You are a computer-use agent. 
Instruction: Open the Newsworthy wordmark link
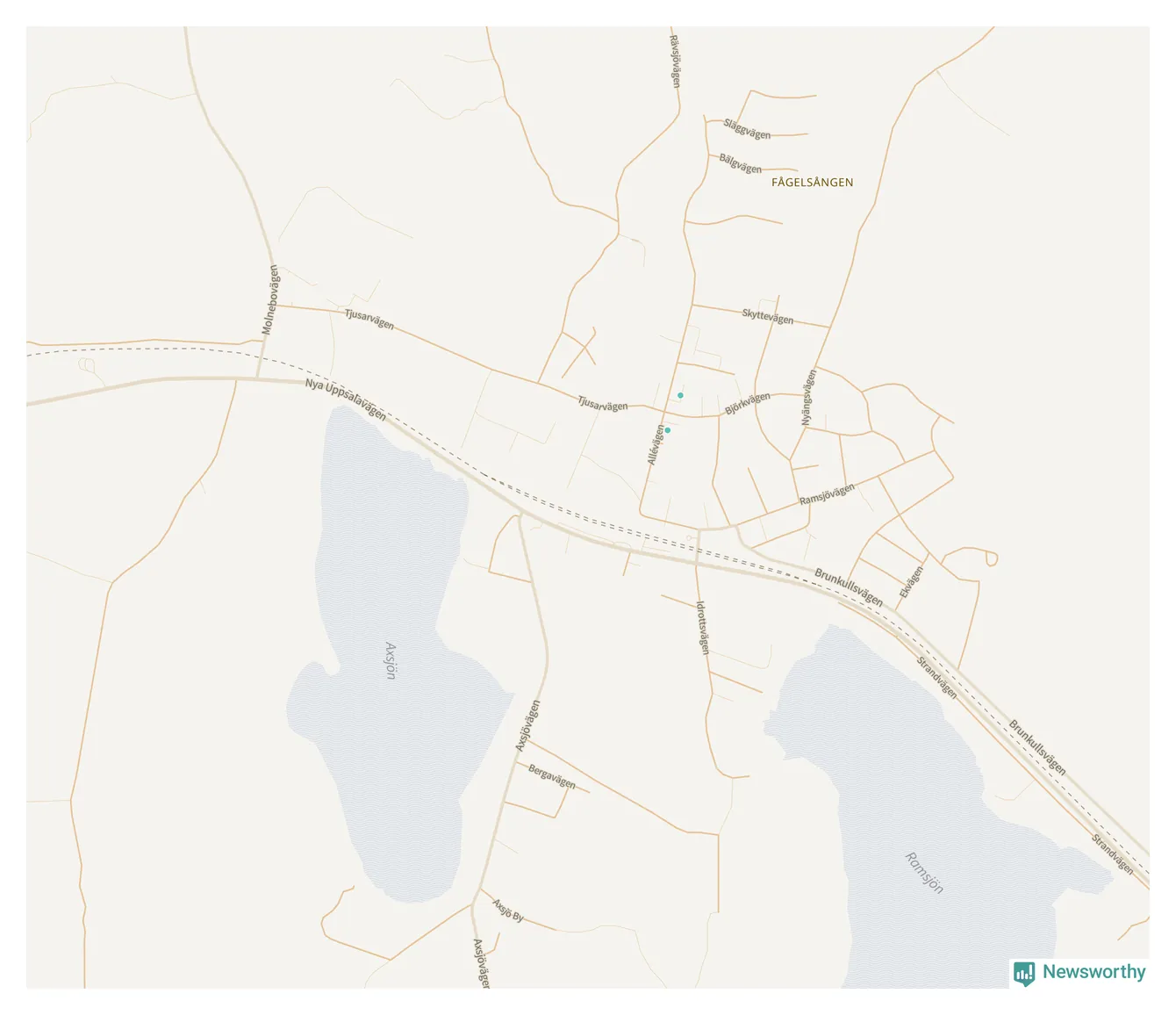pos(1094,972)
